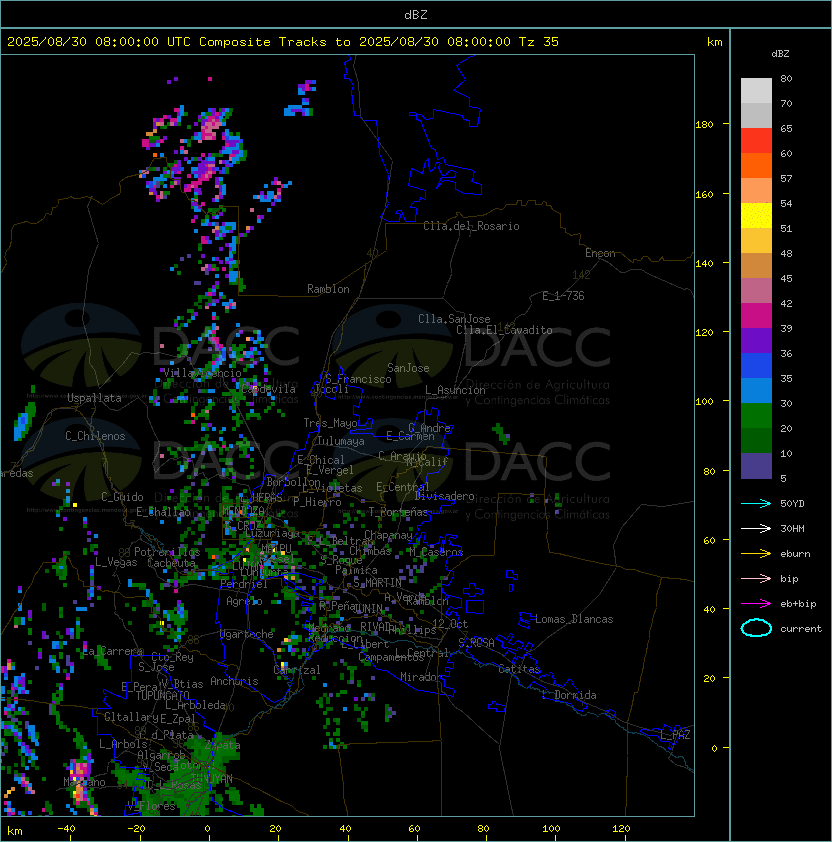The image size is (832, 842).
Task: Click the yellow eburn arrow in the legend
Action: tap(756, 554)
